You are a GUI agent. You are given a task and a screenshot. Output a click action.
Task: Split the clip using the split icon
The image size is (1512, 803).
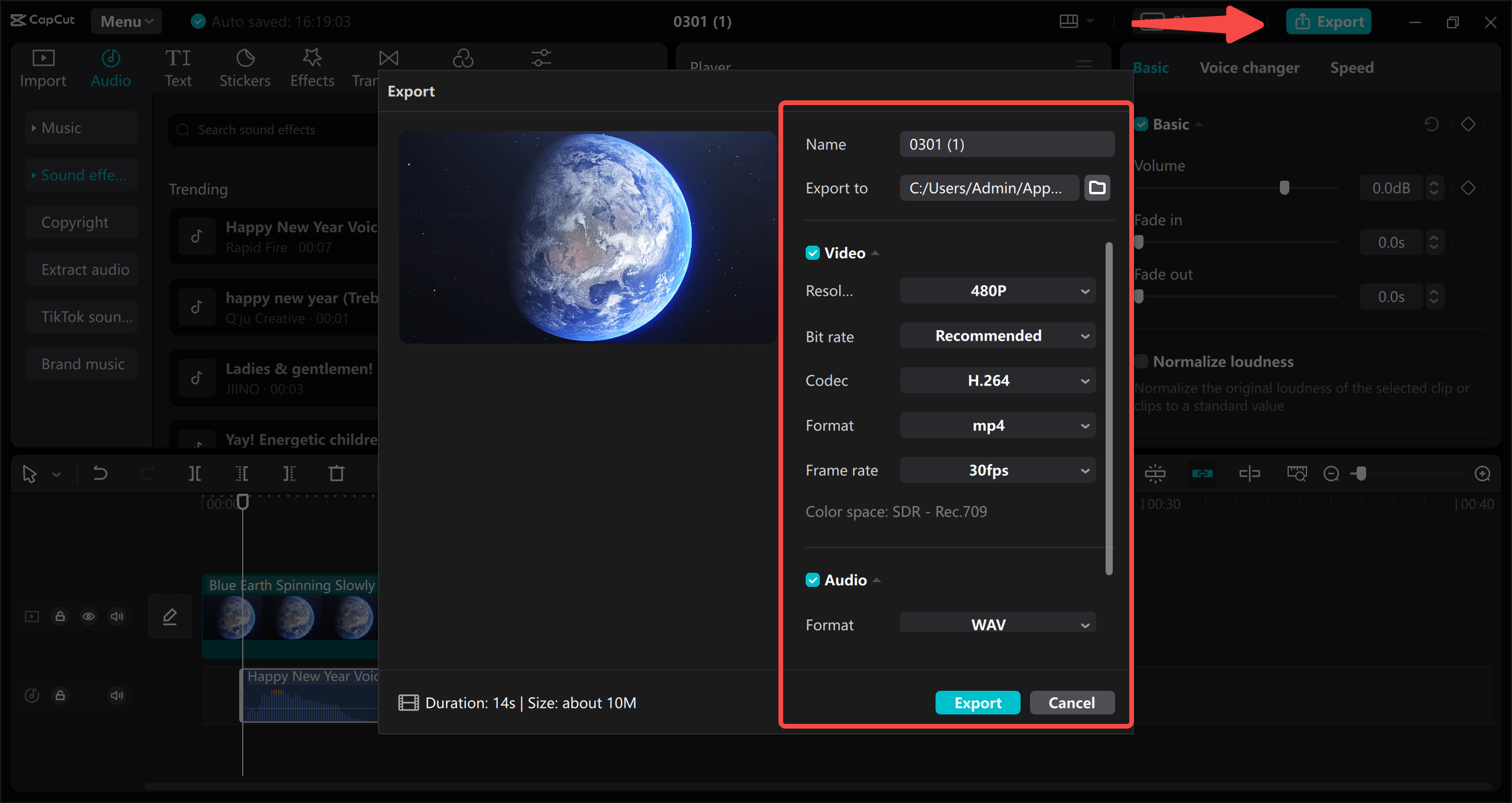(x=195, y=473)
